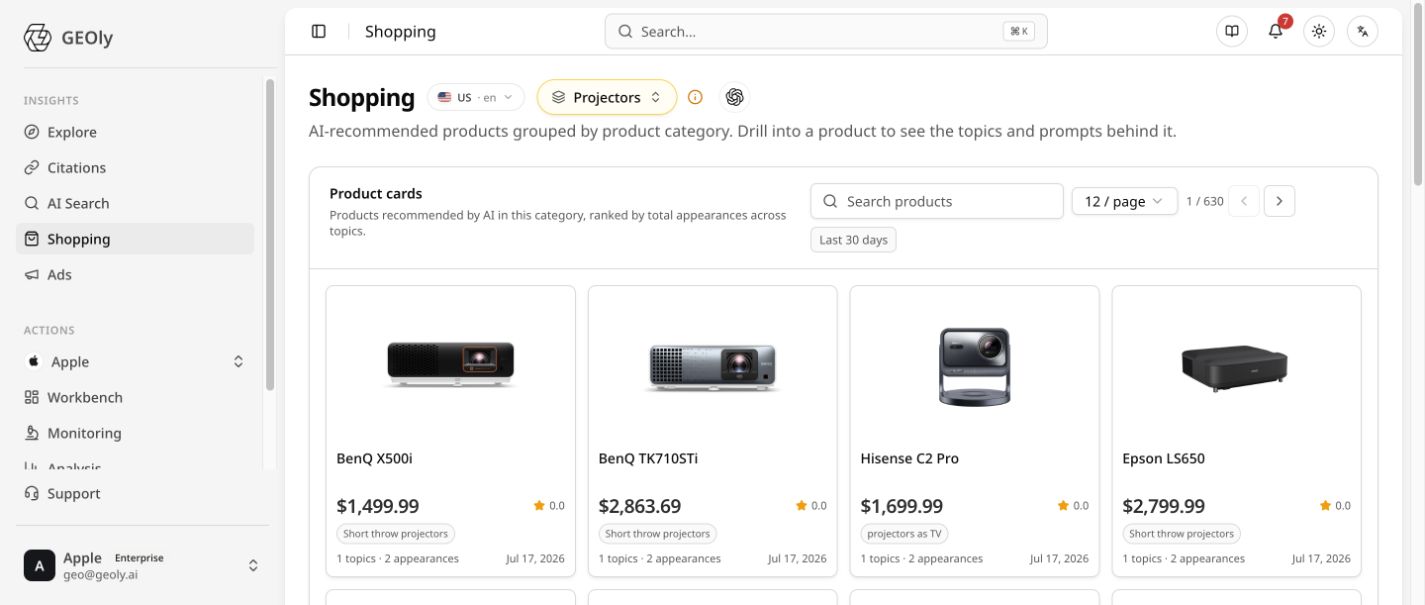1425x605 pixels.
Task: Focus the top Search bar
Action: [x=826, y=31]
